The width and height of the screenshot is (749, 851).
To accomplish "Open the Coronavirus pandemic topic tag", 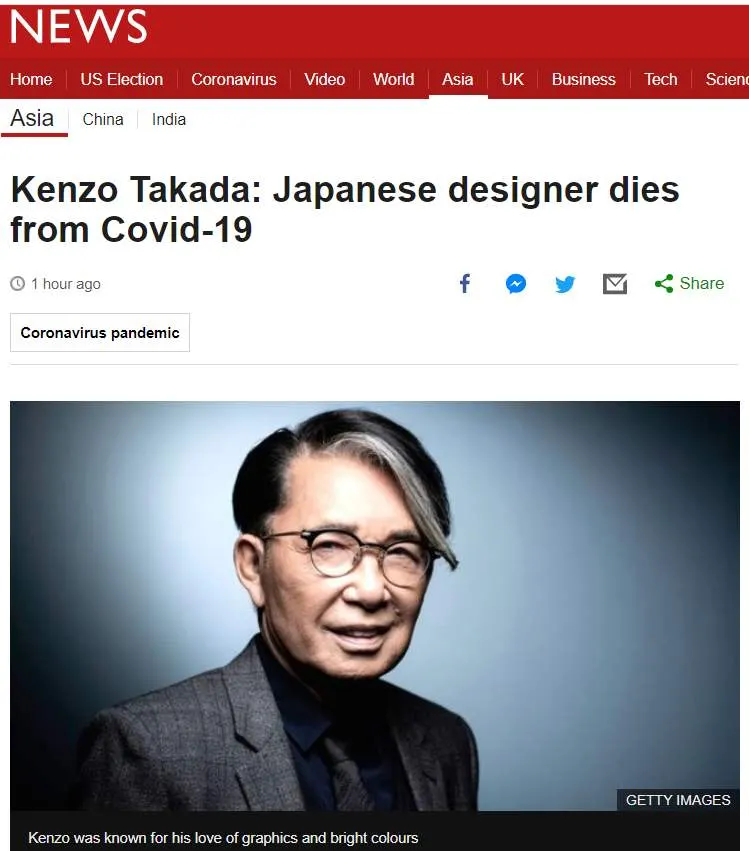I will click(x=100, y=332).
